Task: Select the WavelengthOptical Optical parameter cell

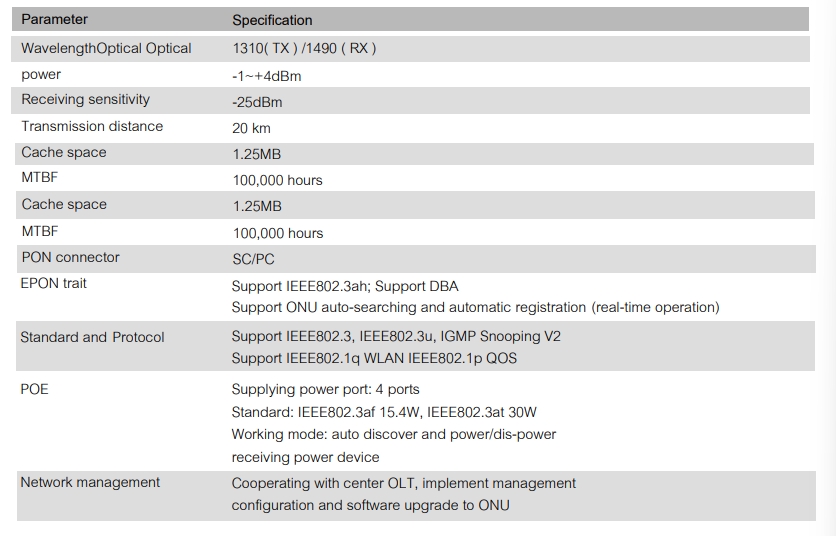Action: (106, 48)
